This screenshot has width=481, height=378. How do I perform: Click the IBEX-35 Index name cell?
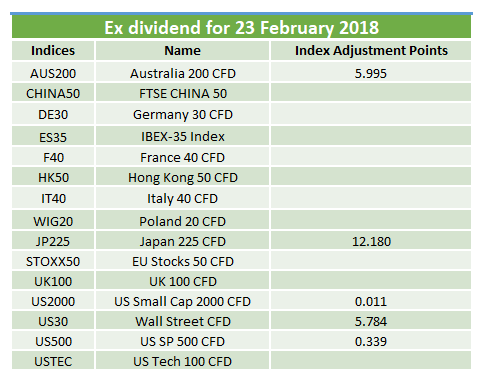point(182,136)
